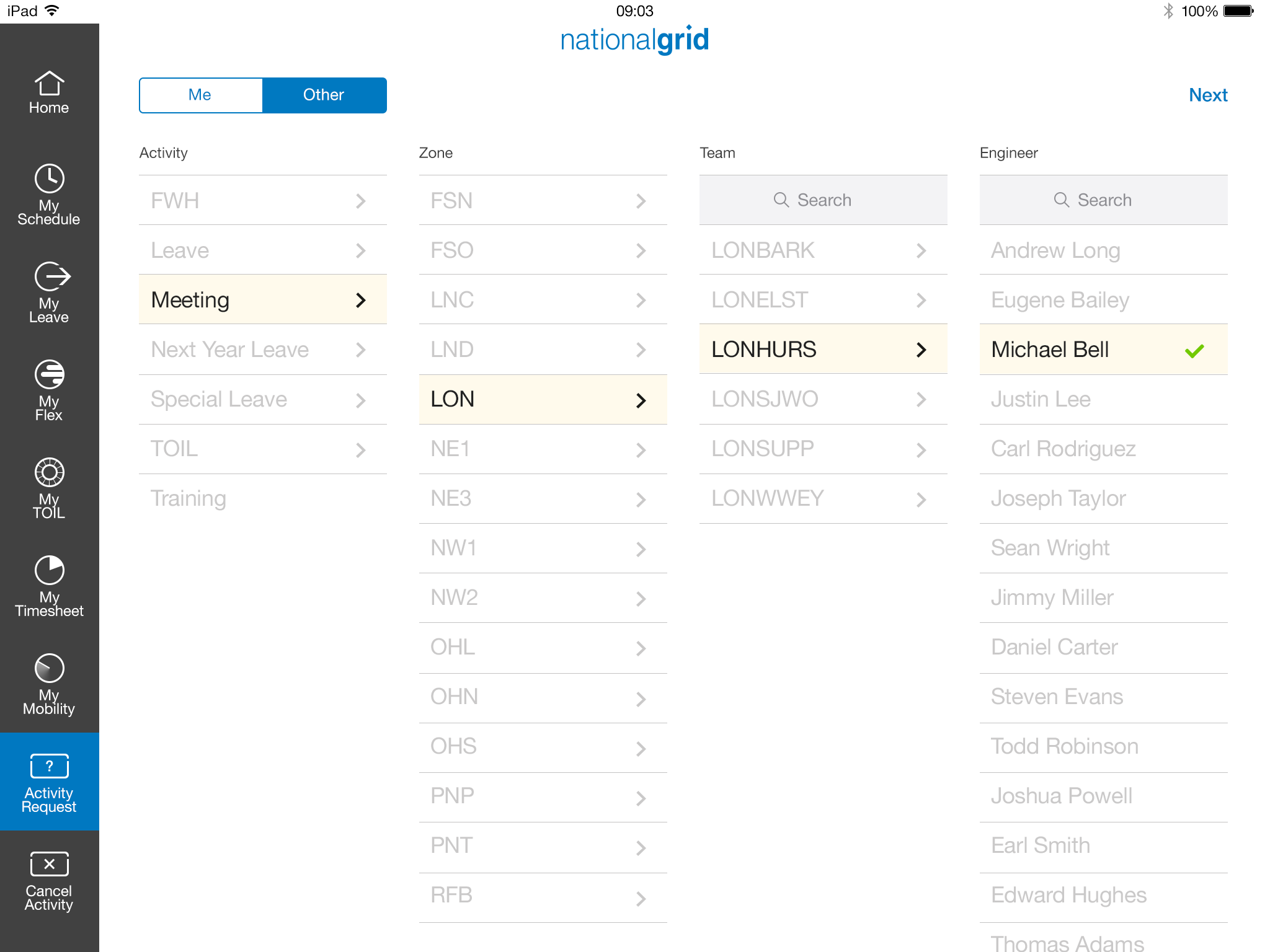Expand the Leave activity chevron

click(360, 250)
